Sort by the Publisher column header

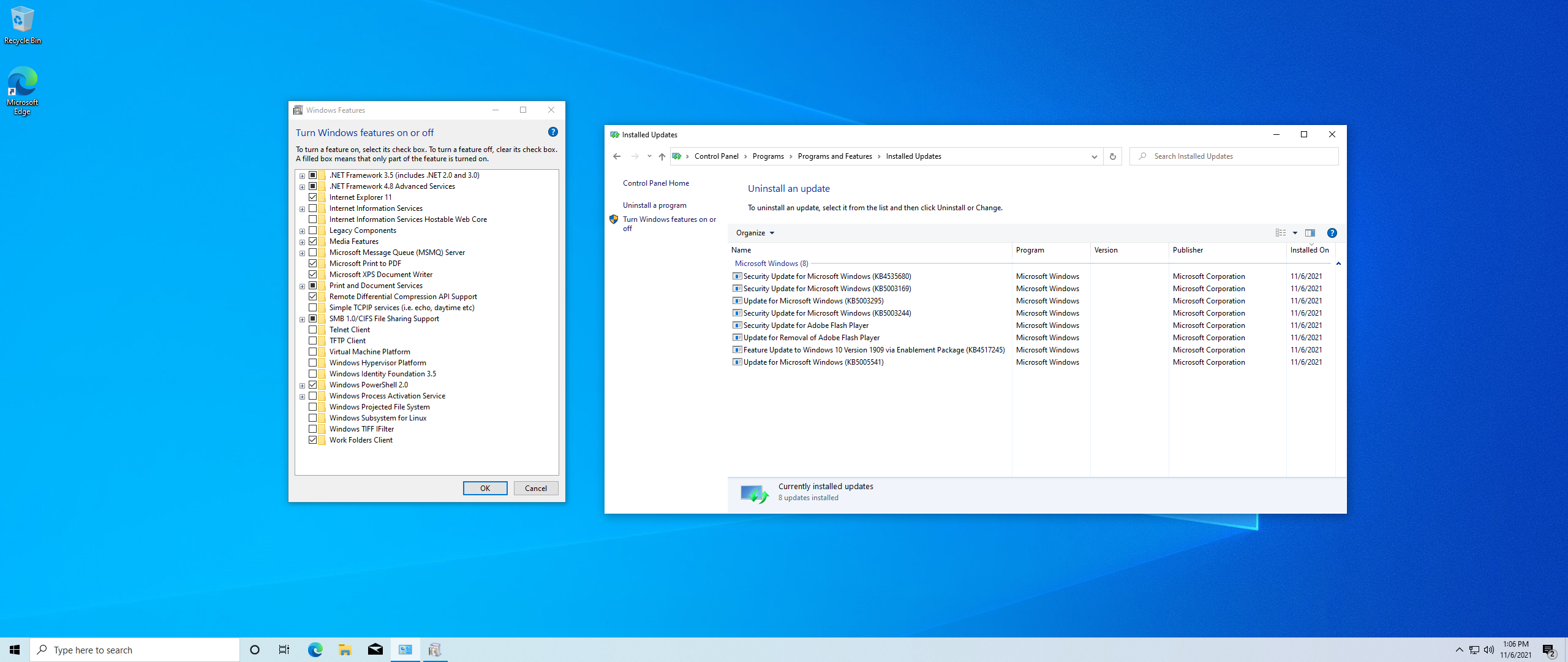(x=1227, y=250)
